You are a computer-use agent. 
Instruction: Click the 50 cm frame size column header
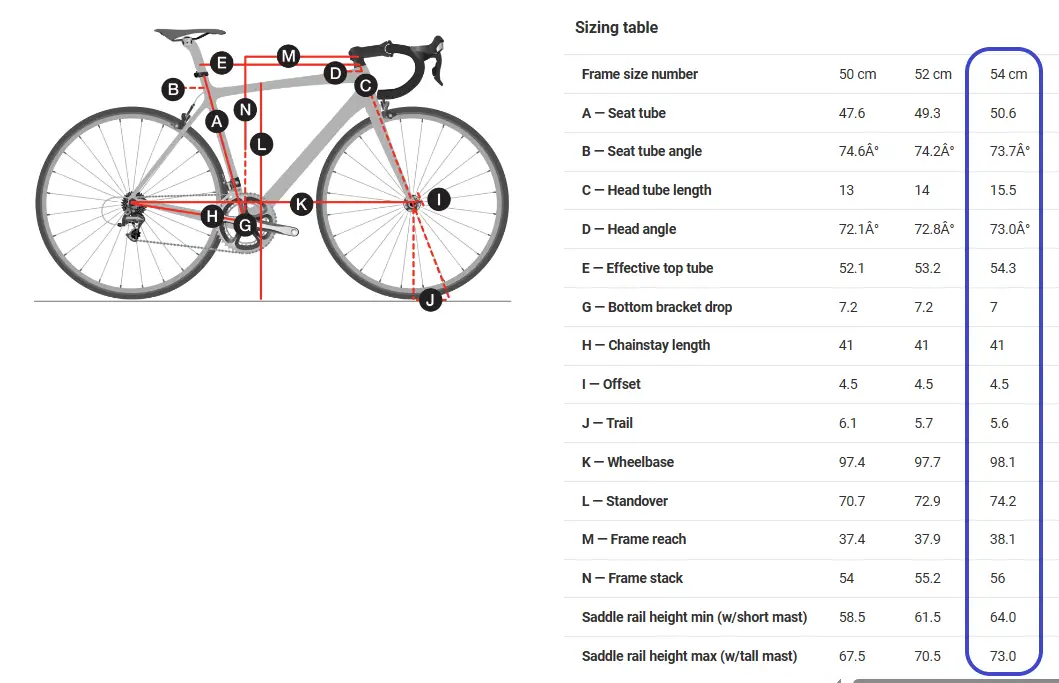click(x=857, y=74)
